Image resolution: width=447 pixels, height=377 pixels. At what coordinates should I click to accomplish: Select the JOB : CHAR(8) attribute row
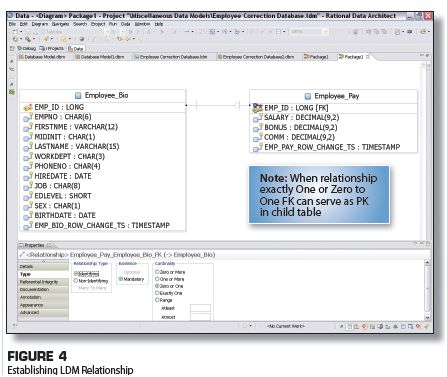pyautogui.click(x=103, y=186)
